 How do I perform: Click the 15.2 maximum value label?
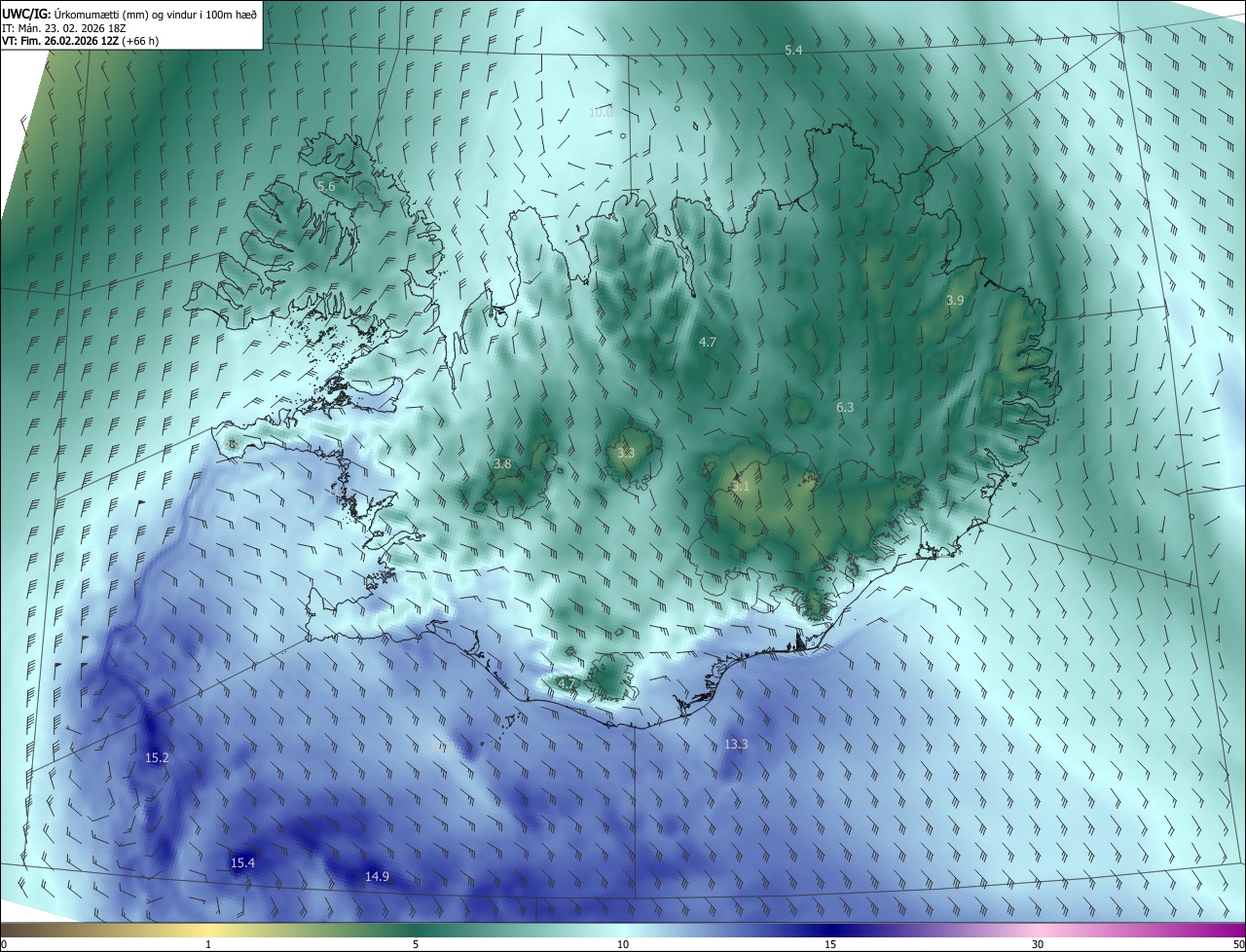157,757
